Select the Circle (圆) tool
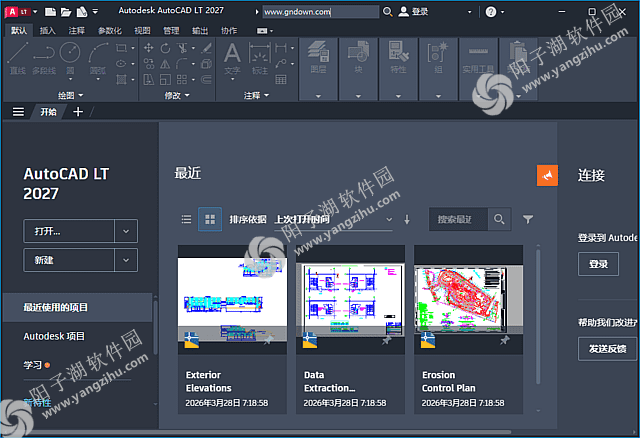This screenshot has width=640, height=438. tap(70, 58)
